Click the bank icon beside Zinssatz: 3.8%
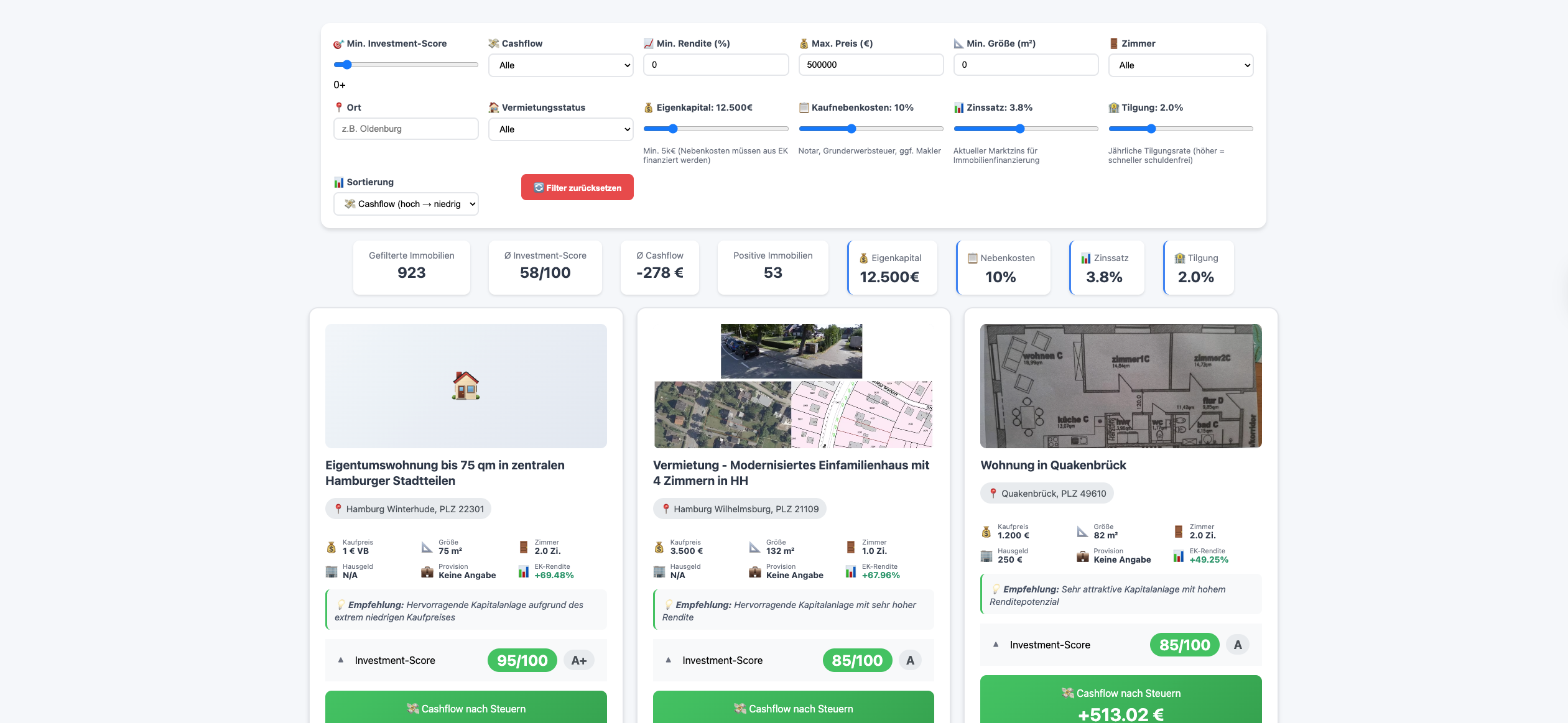The width and height of the screenshot is (1568, 723). point(957,107)
